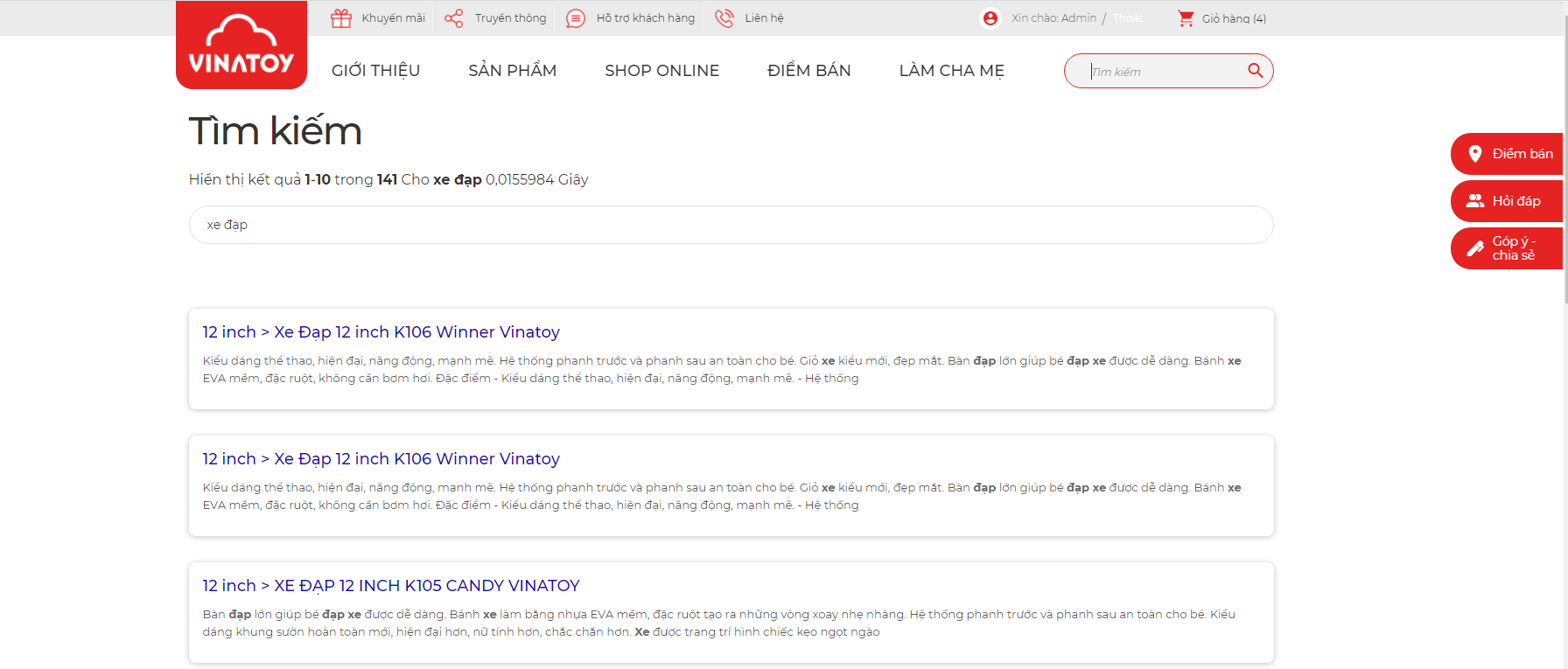This screenshot has width=1568, height=669.
Task: Click the Vinatoy cloud logo
Action: pos(241,45)
